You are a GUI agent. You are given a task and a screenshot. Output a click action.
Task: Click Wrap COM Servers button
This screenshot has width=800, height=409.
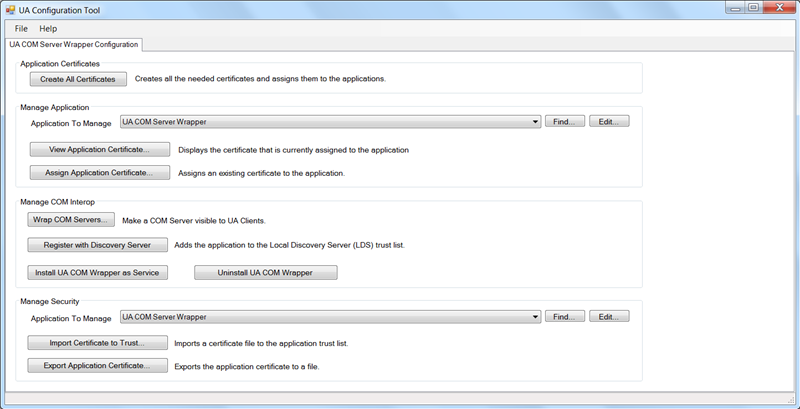click(x=71, y=220)
